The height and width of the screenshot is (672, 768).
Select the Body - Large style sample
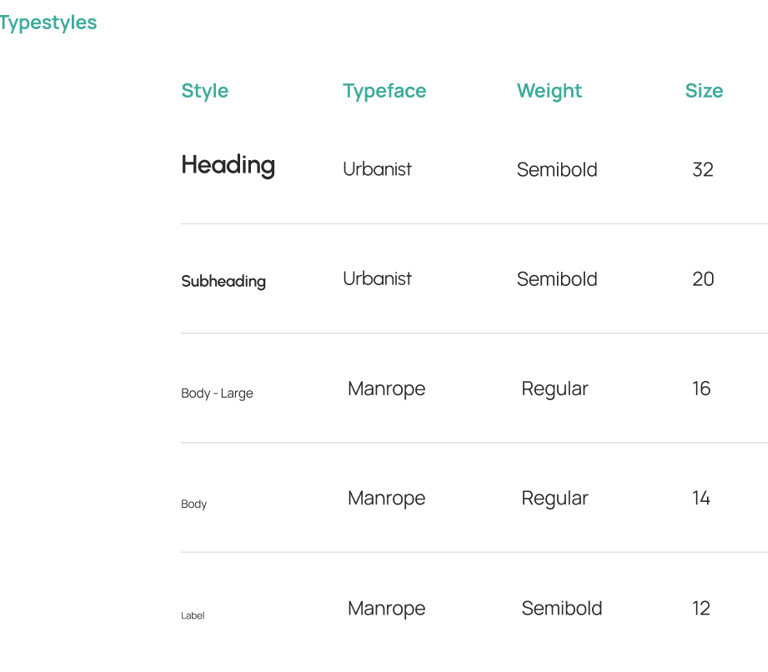click(x=217, y=393)
